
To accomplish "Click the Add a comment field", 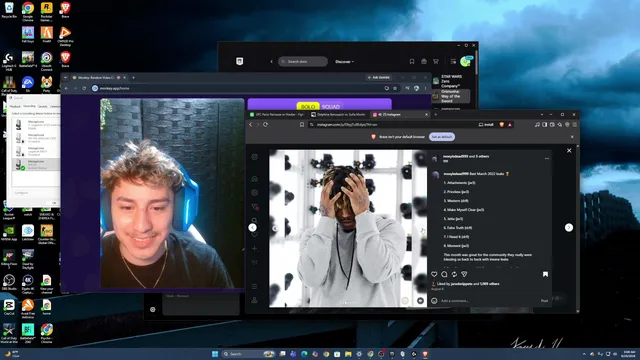I will (489, 301).
